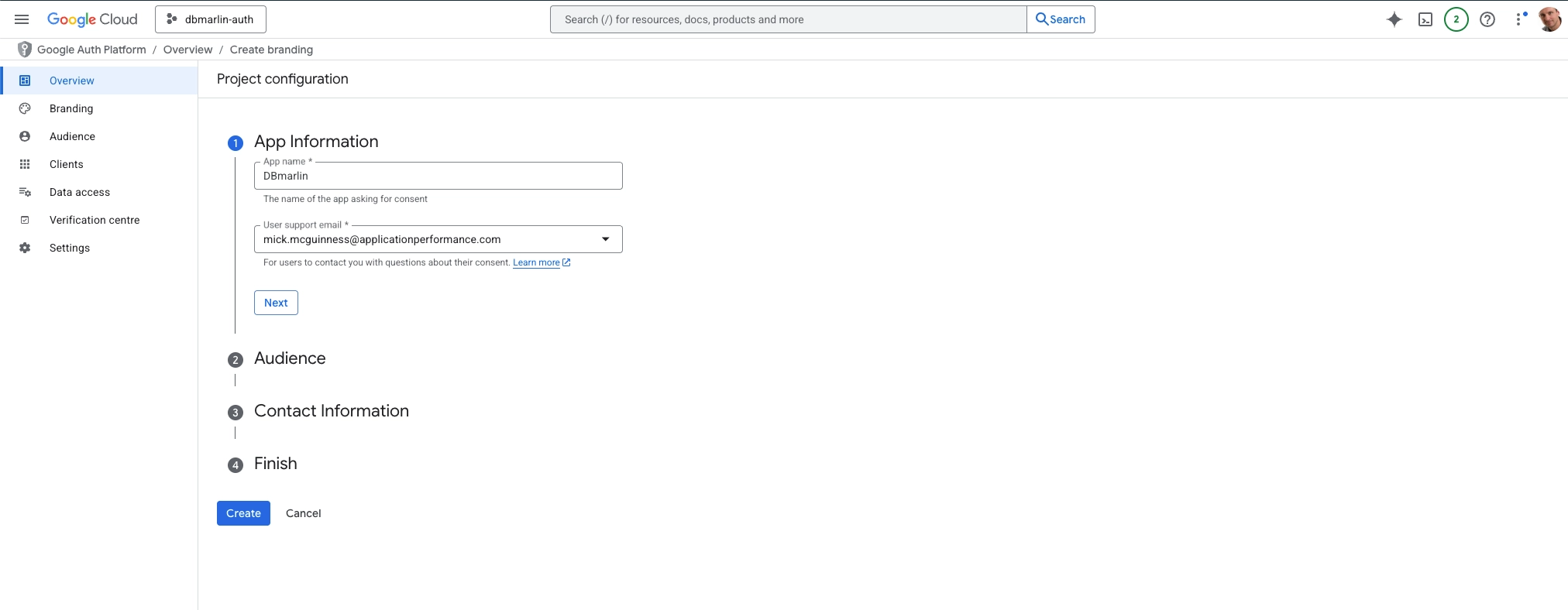The image size is (1568, 610).
Task: Expand the User support email dropdown
Action: click(605, 239)
